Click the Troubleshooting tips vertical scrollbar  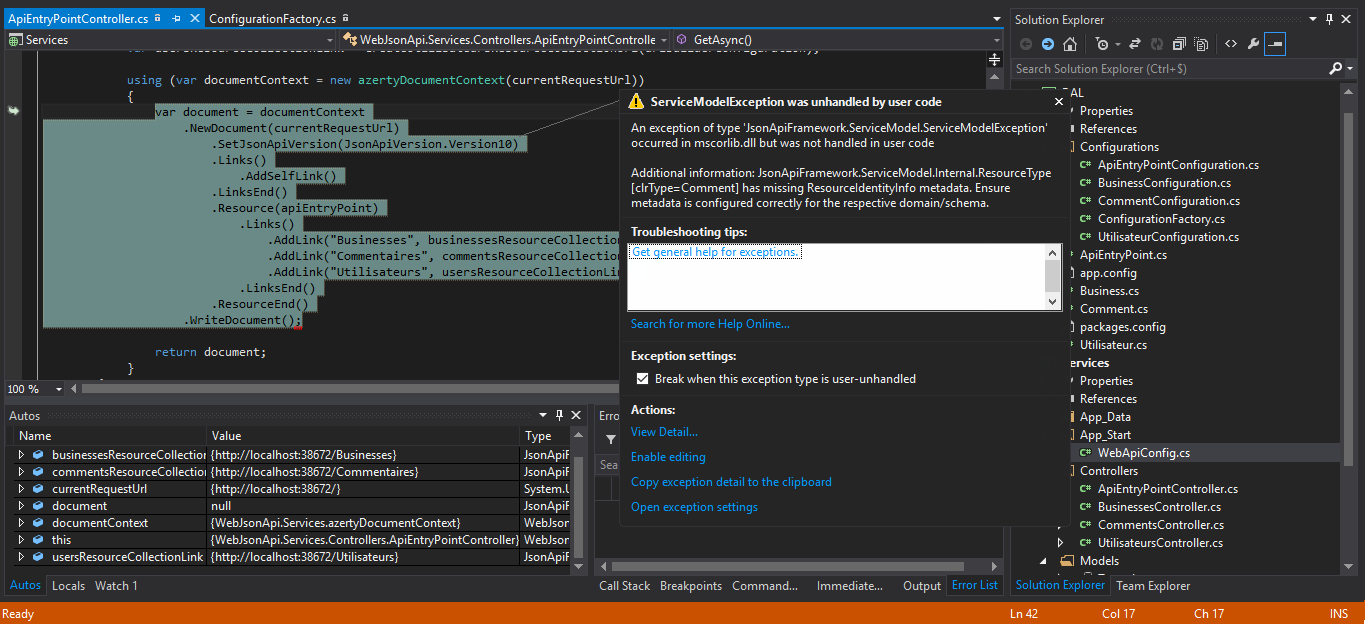(1052, 277)
